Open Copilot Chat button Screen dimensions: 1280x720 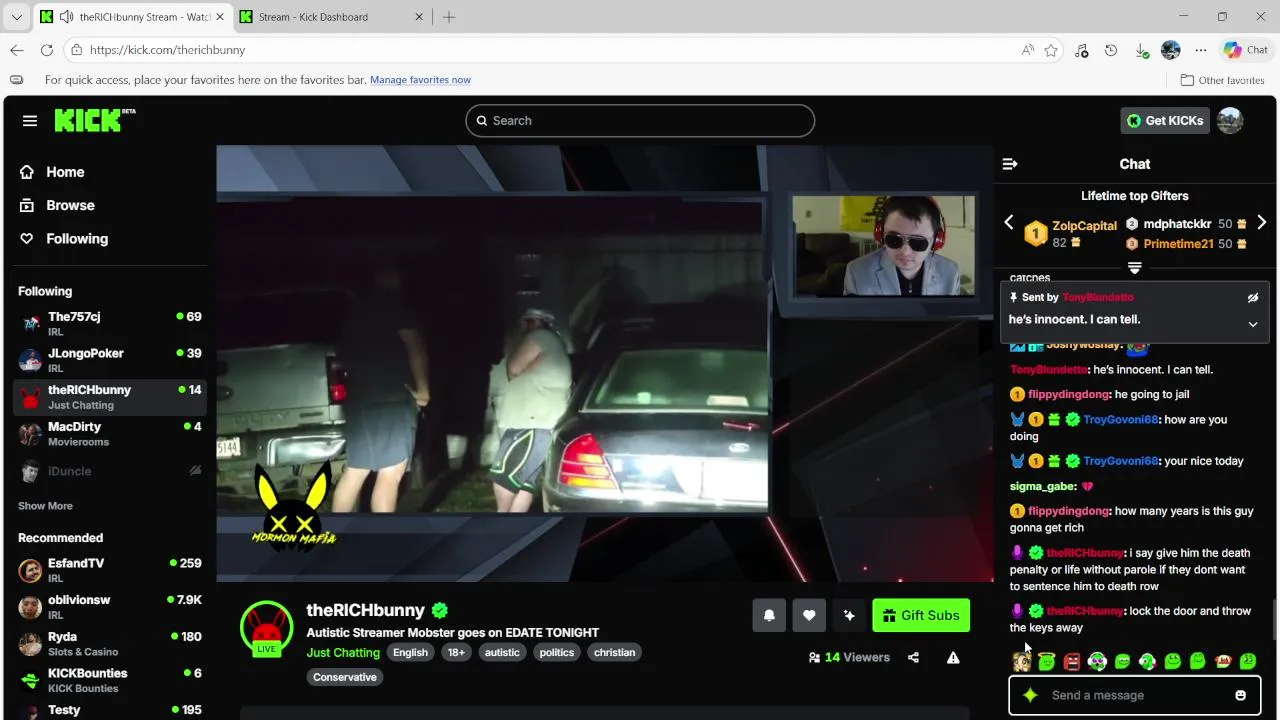(x=1246, y=50)
